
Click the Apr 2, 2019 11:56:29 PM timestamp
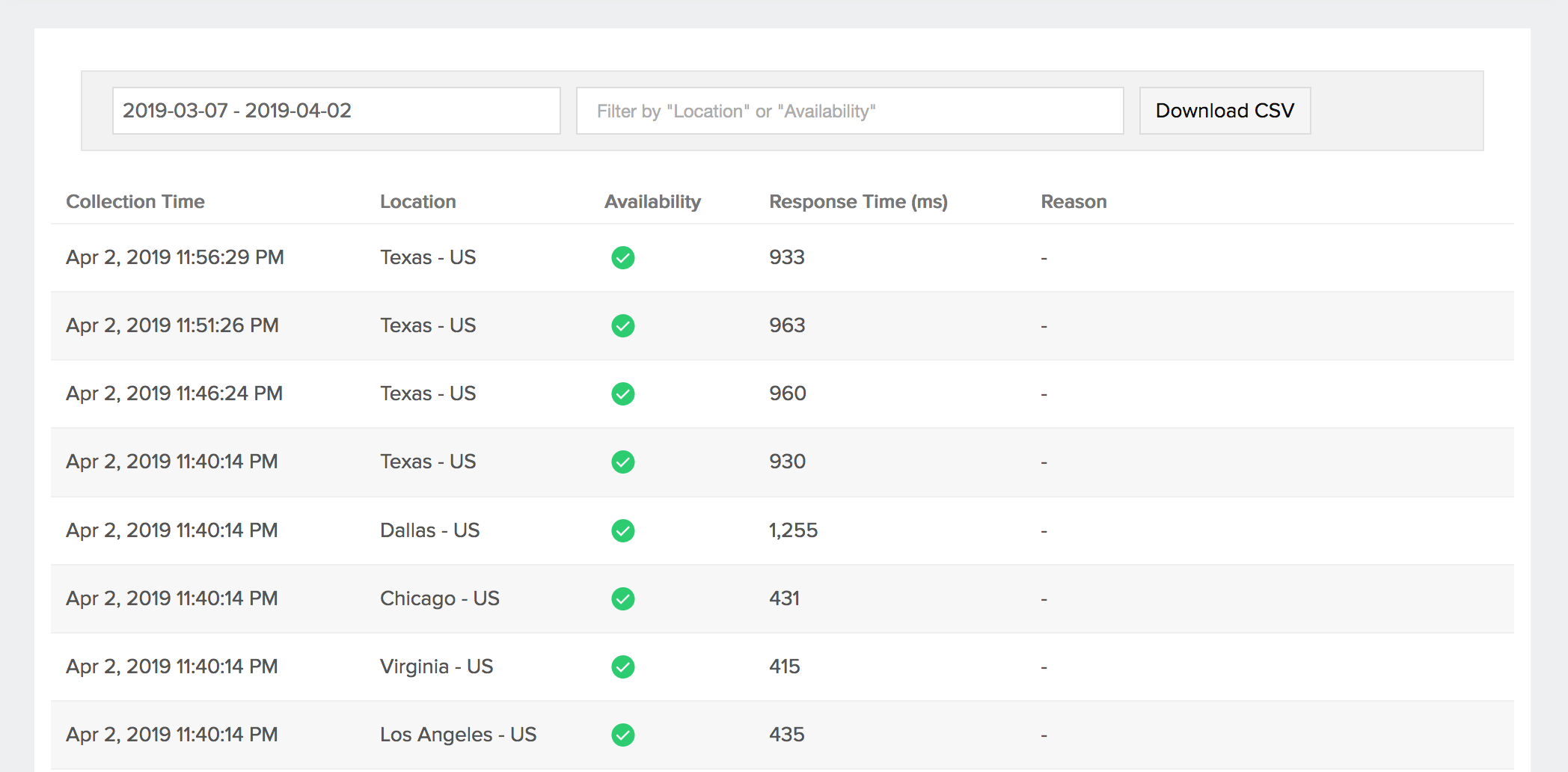coord(175,257)
